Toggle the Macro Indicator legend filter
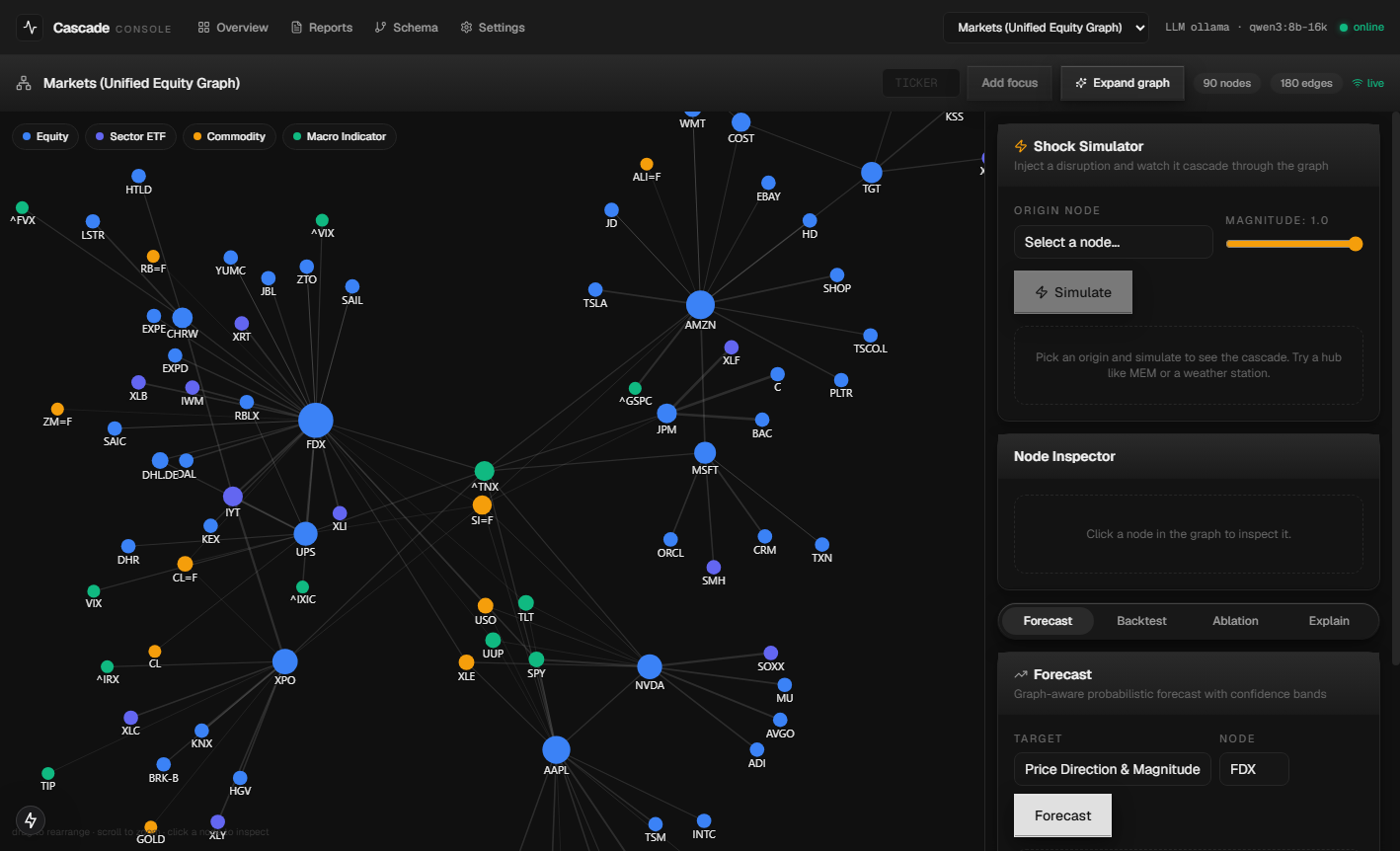 pos(340,136)
